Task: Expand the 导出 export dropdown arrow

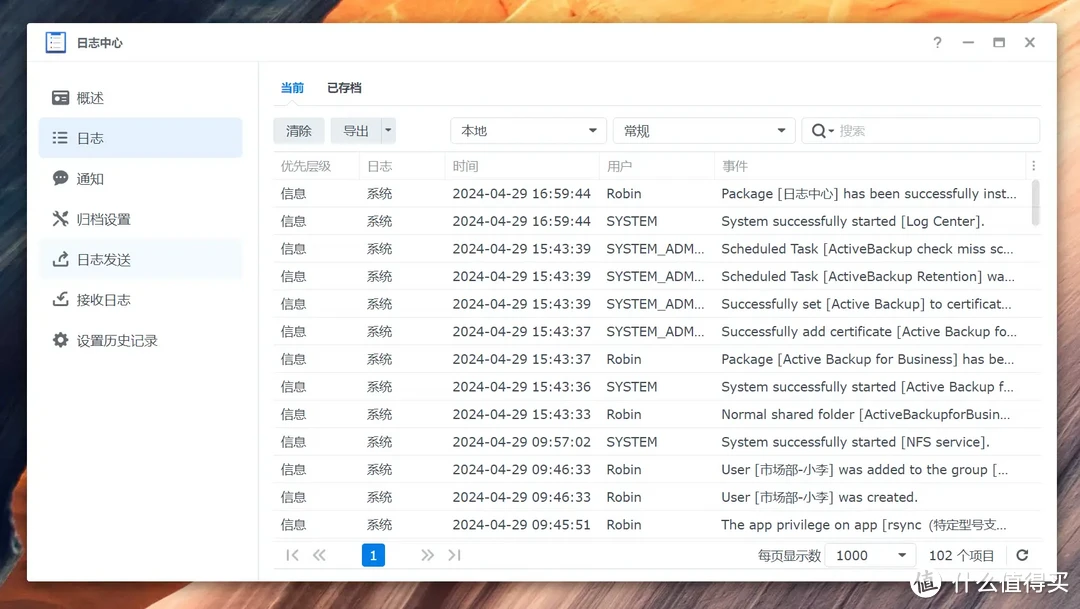Action: point(388,131)
